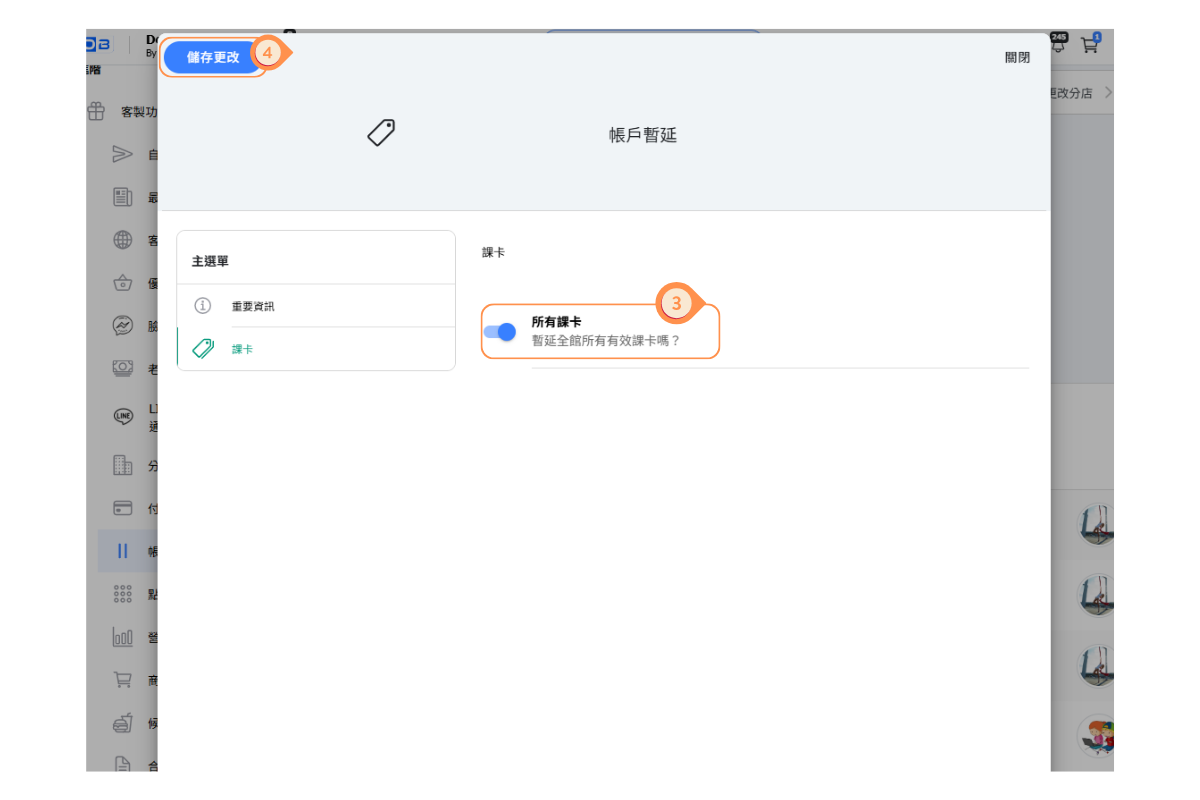Open the Messenger chat icon in sidebar
The image size is (1200, 800).
[122, 326]
